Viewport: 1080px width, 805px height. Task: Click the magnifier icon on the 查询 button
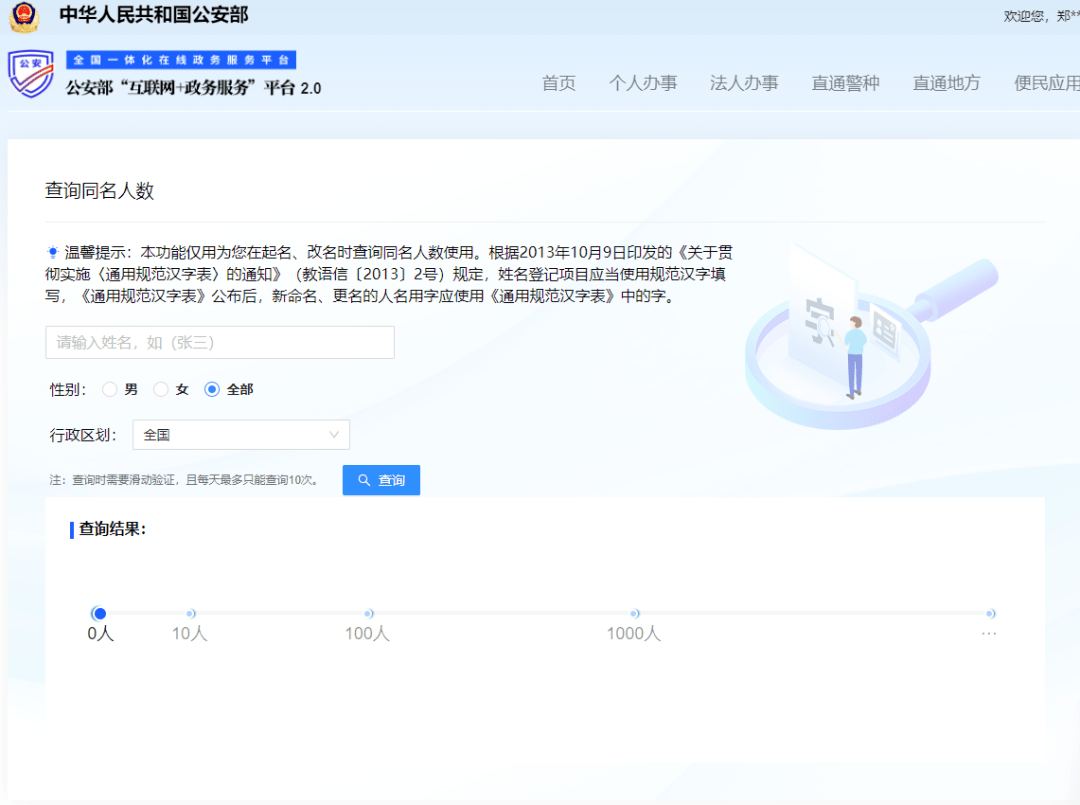point(364,480)
